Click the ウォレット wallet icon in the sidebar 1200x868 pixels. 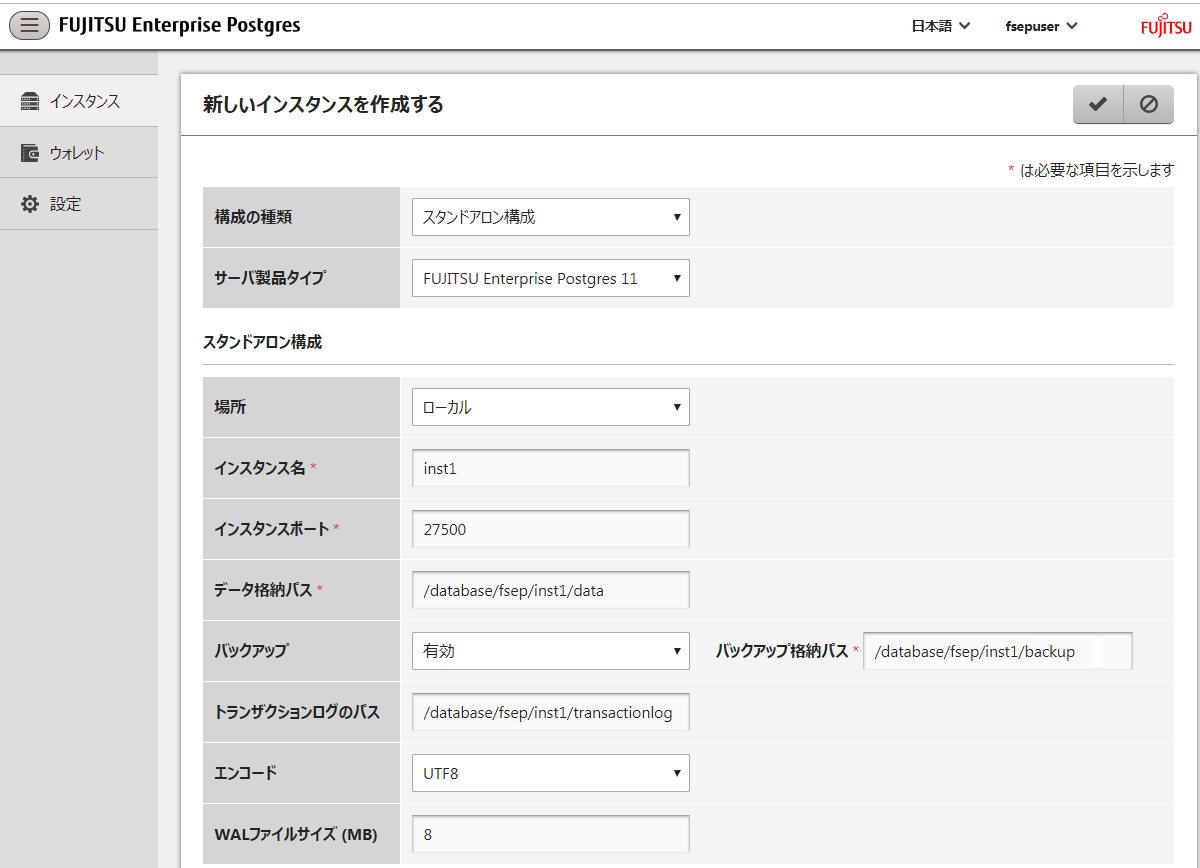click(30, 153)
